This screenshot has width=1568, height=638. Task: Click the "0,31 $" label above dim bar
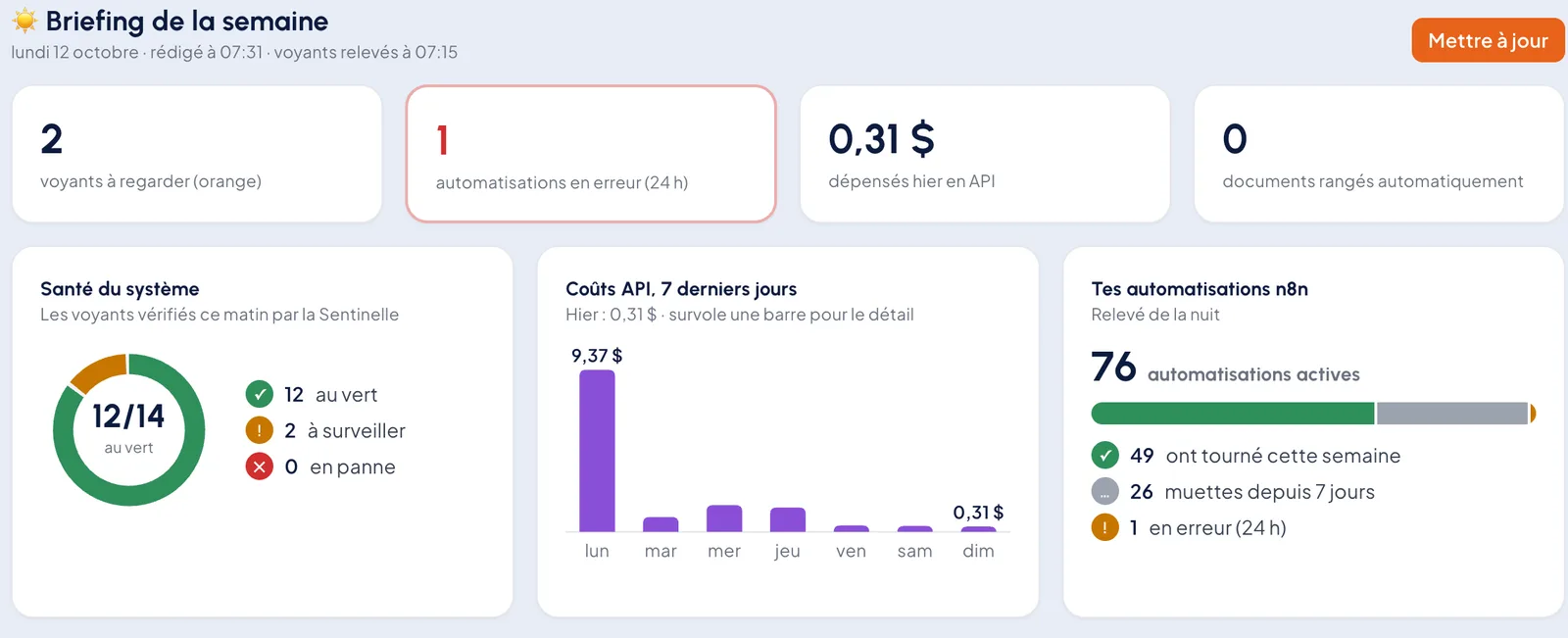(978, 513)
